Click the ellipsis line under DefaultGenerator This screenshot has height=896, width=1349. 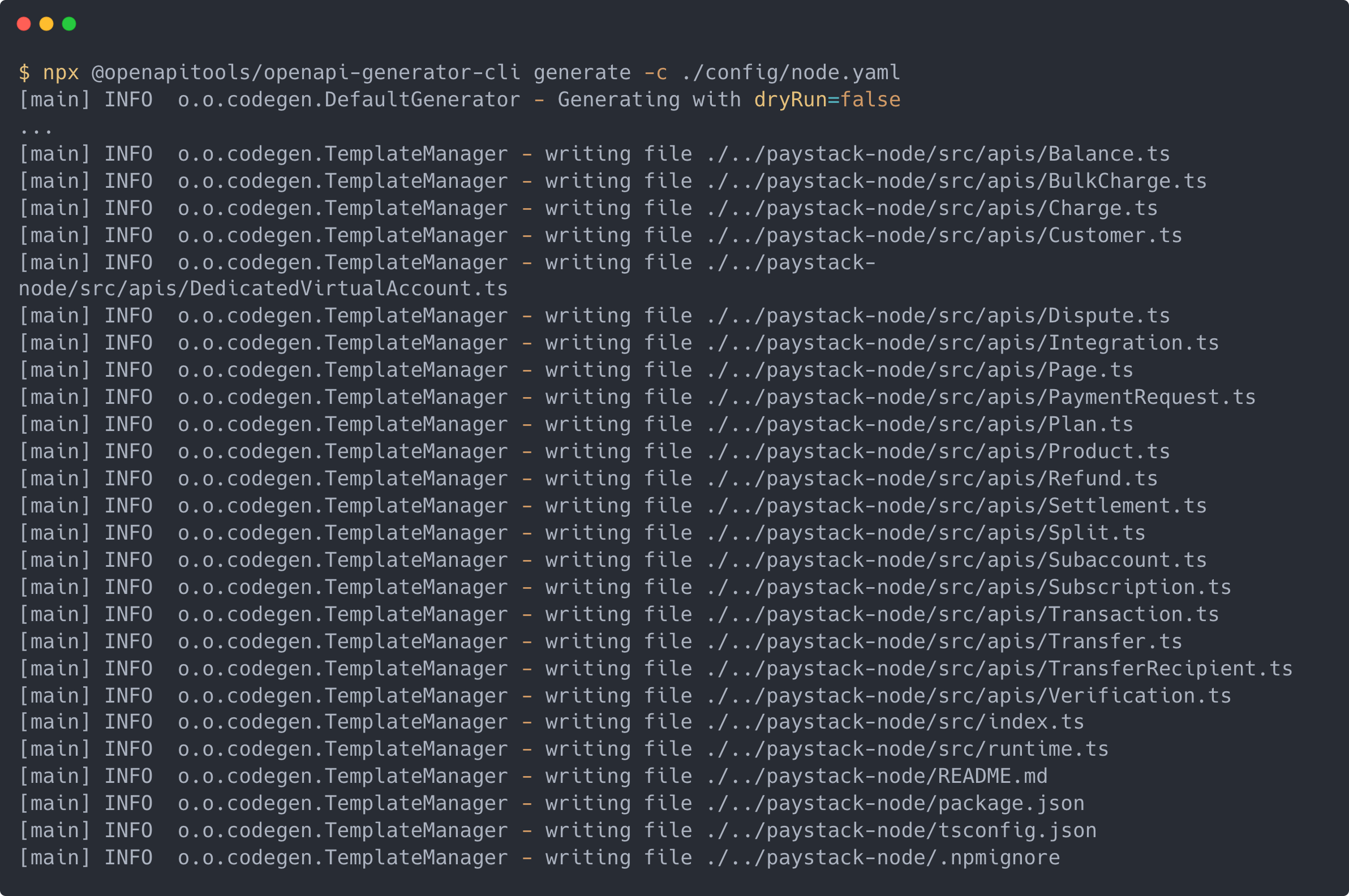(36, 131)
